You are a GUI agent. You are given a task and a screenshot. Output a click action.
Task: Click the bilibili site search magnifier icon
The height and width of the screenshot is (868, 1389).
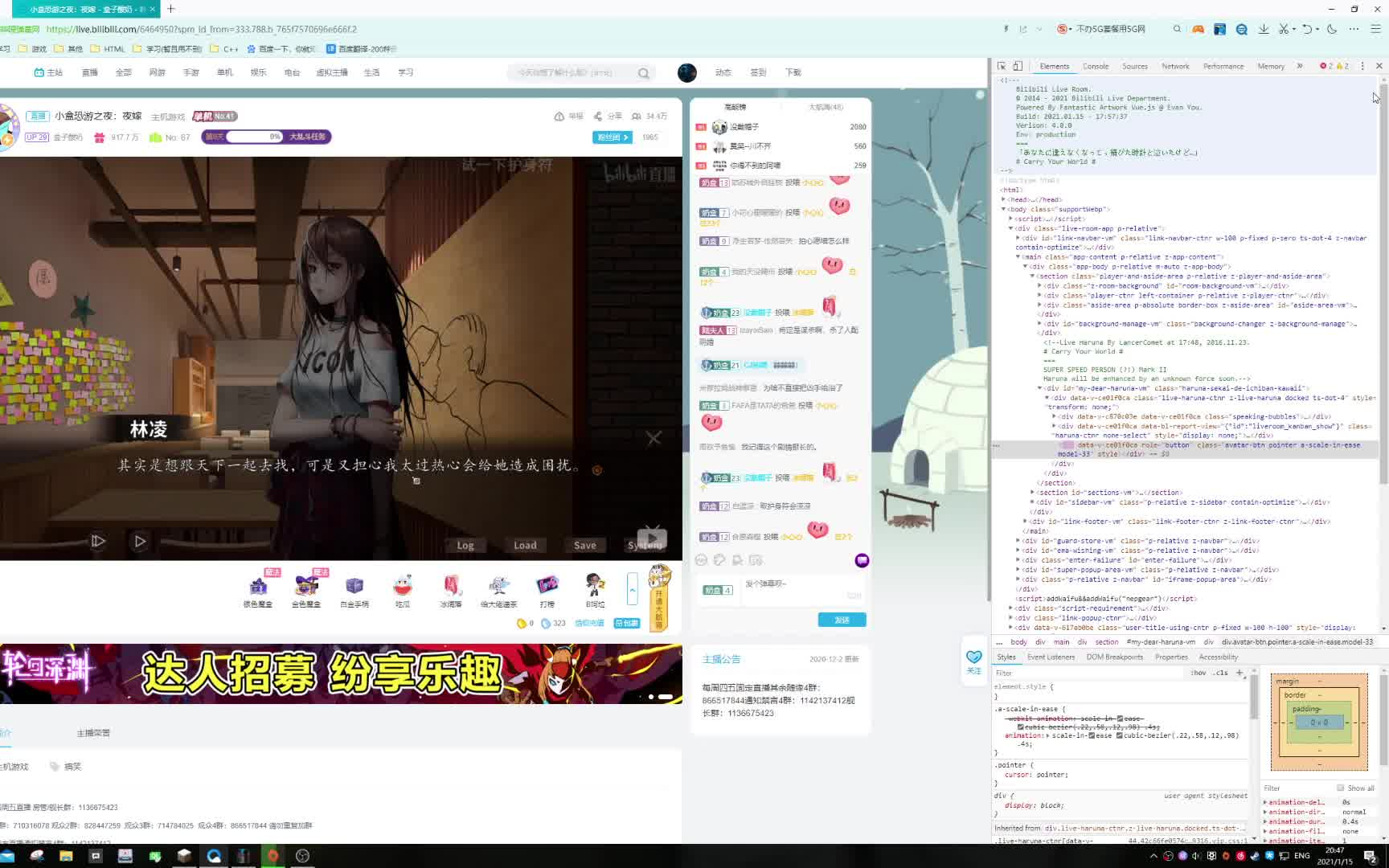644,73
